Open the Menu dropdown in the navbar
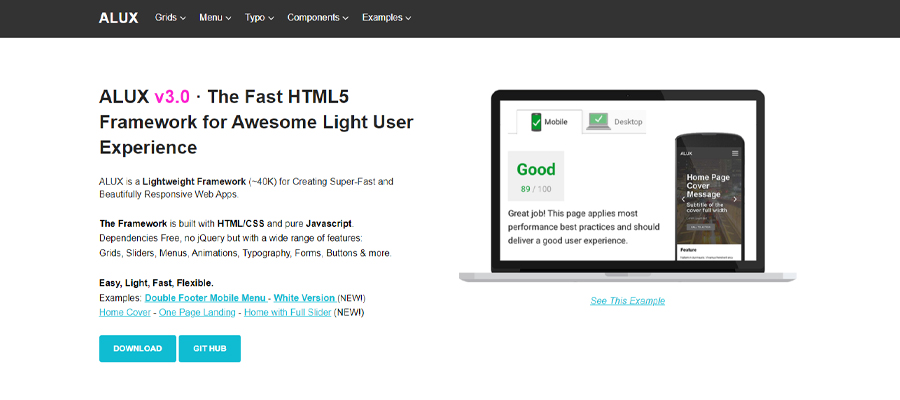 pos(215,17)
